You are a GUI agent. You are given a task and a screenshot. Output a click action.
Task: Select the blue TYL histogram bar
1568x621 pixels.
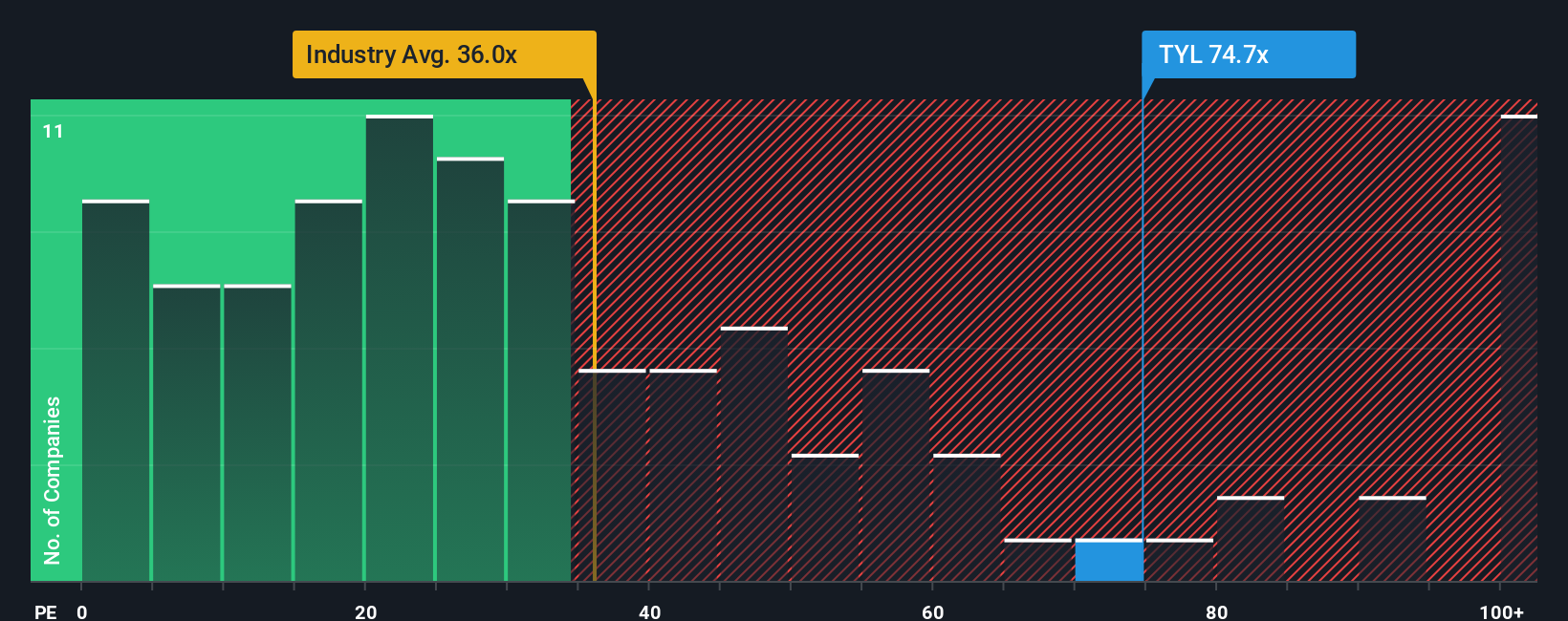(1109, 561)
